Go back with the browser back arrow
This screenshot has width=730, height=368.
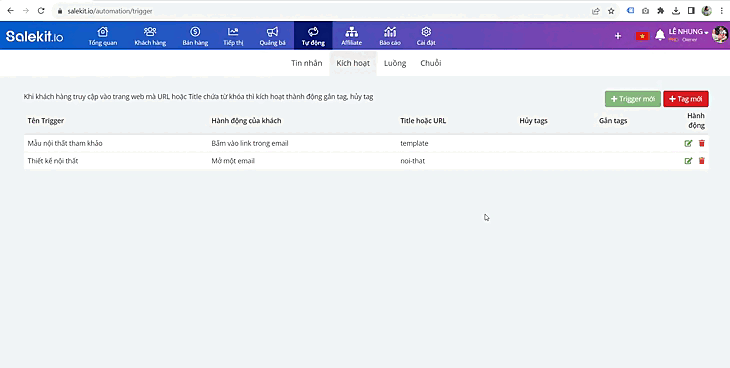point(10,11)
